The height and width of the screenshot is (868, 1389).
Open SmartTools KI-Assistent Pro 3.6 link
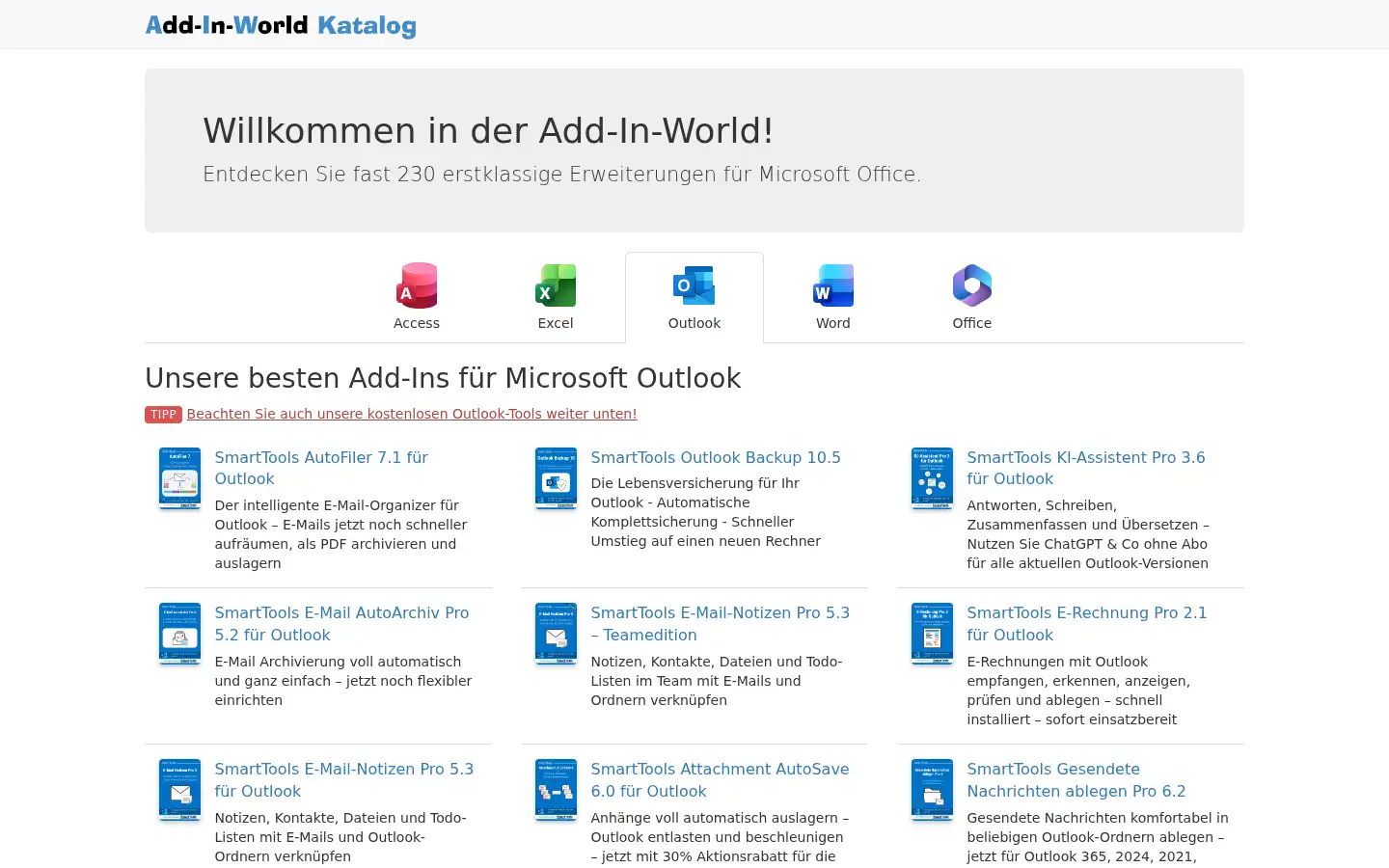tap(1086, 468)
